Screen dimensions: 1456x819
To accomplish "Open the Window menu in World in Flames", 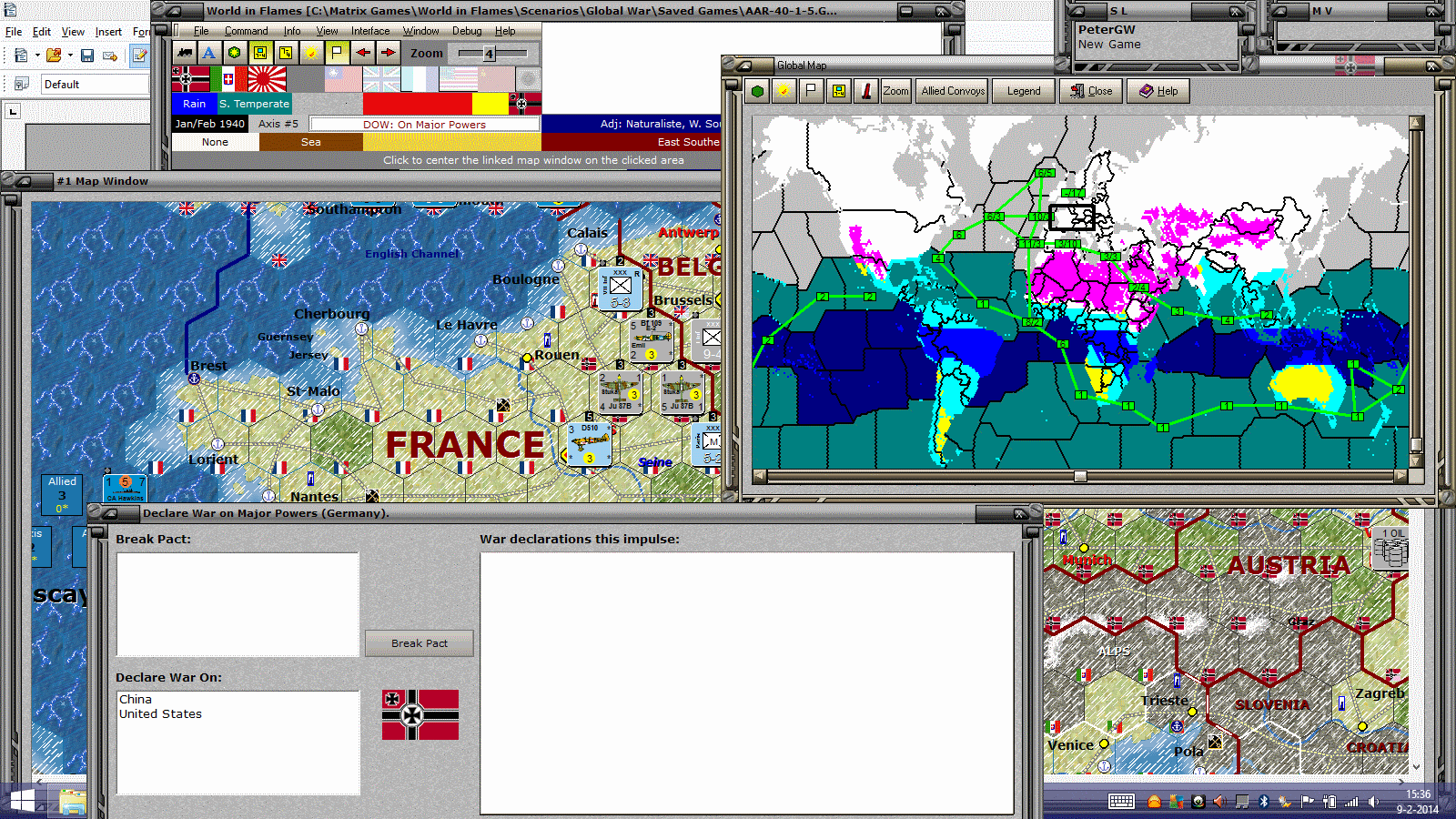I will 421,31.
